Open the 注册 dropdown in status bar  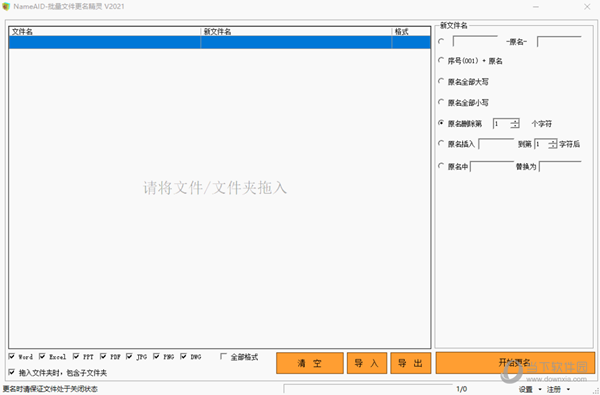click(559, 389)
